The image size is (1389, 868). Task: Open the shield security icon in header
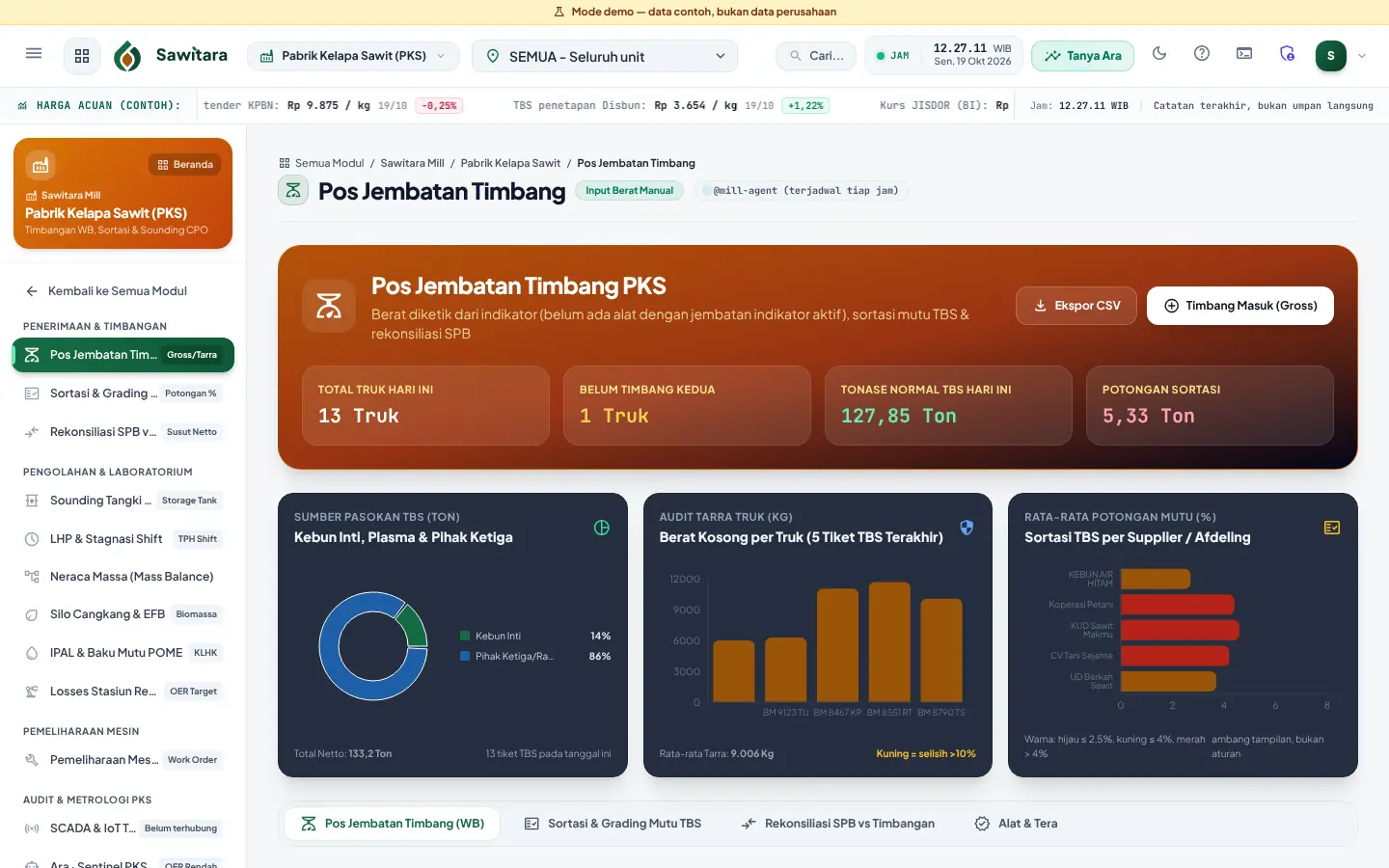click(x=1287, y=54)
